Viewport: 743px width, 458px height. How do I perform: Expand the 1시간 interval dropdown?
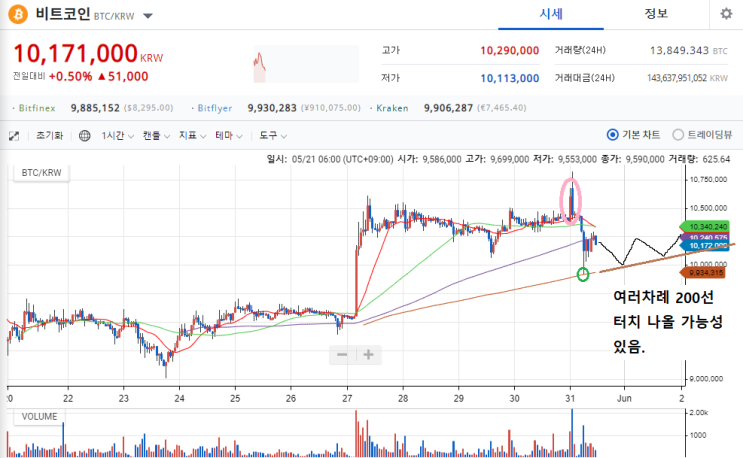click(118, 136)
